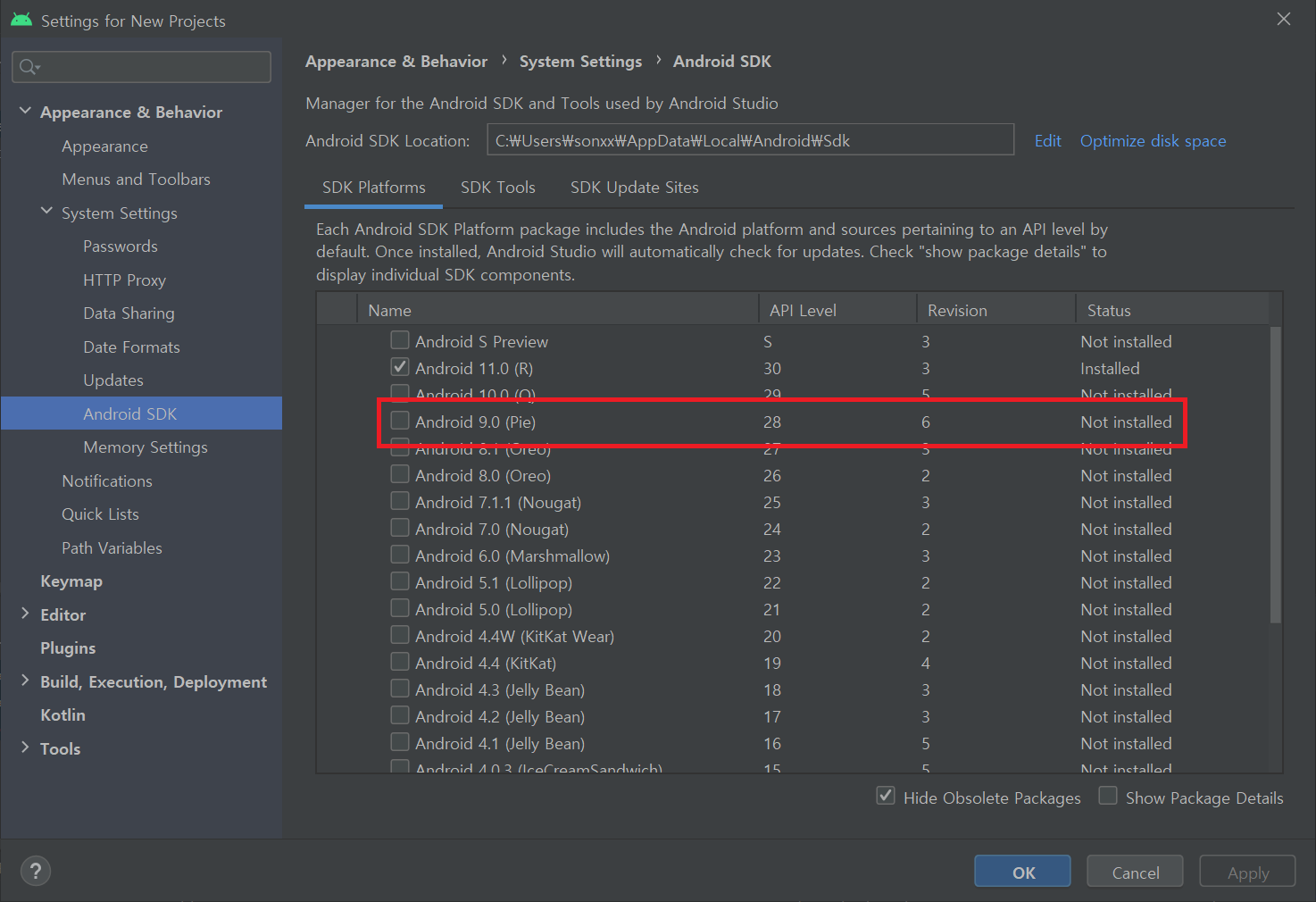The height and width of the screenshot is (902, 1316).
Task: Click the search magnifier icon in settings
Action: pos(29,67)
